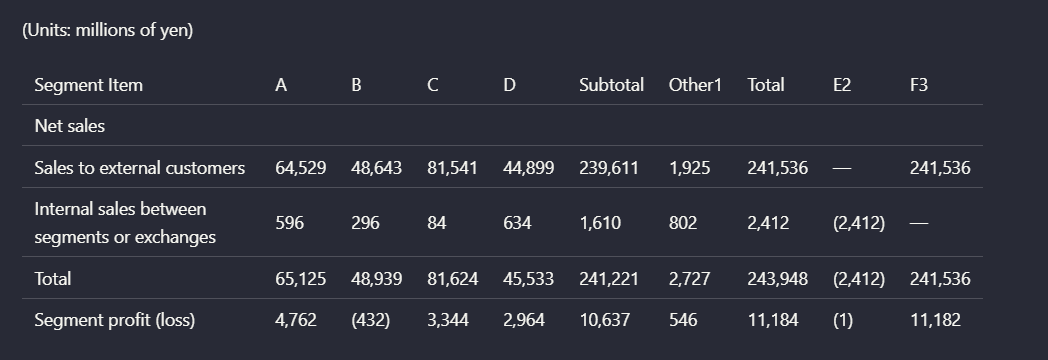Image resolution: width=1048 pixels, height=360 pixels.
Task: Click the cell showing 84
Action: (436, 223)
